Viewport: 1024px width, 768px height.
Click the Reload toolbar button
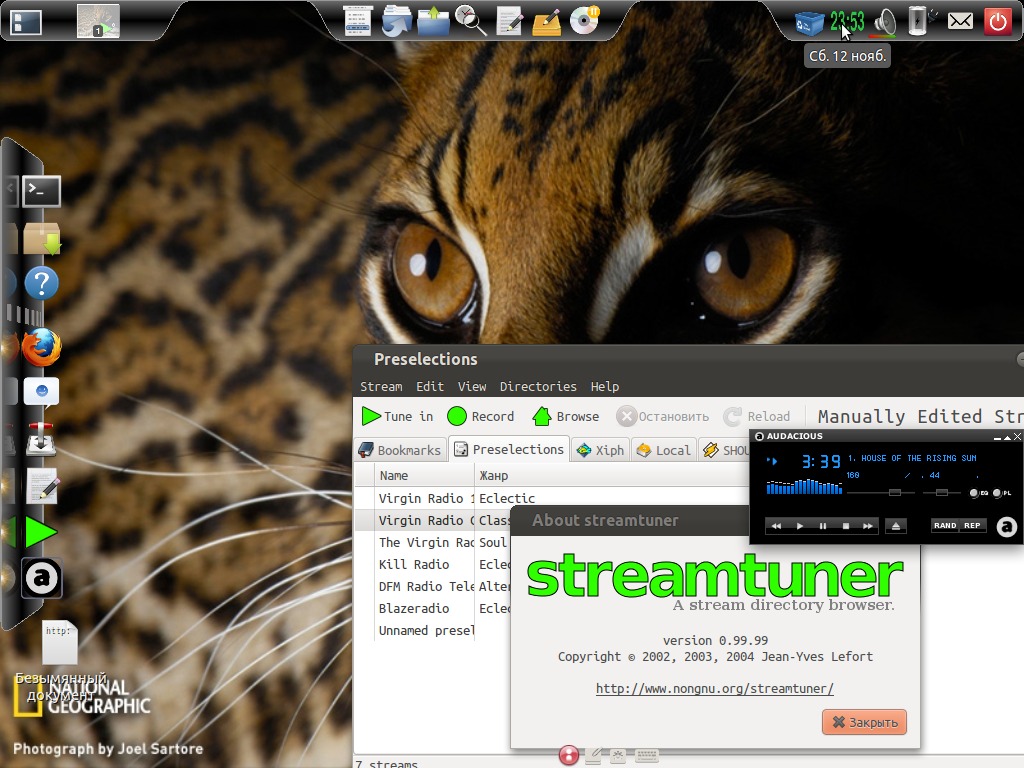[757, 417]
